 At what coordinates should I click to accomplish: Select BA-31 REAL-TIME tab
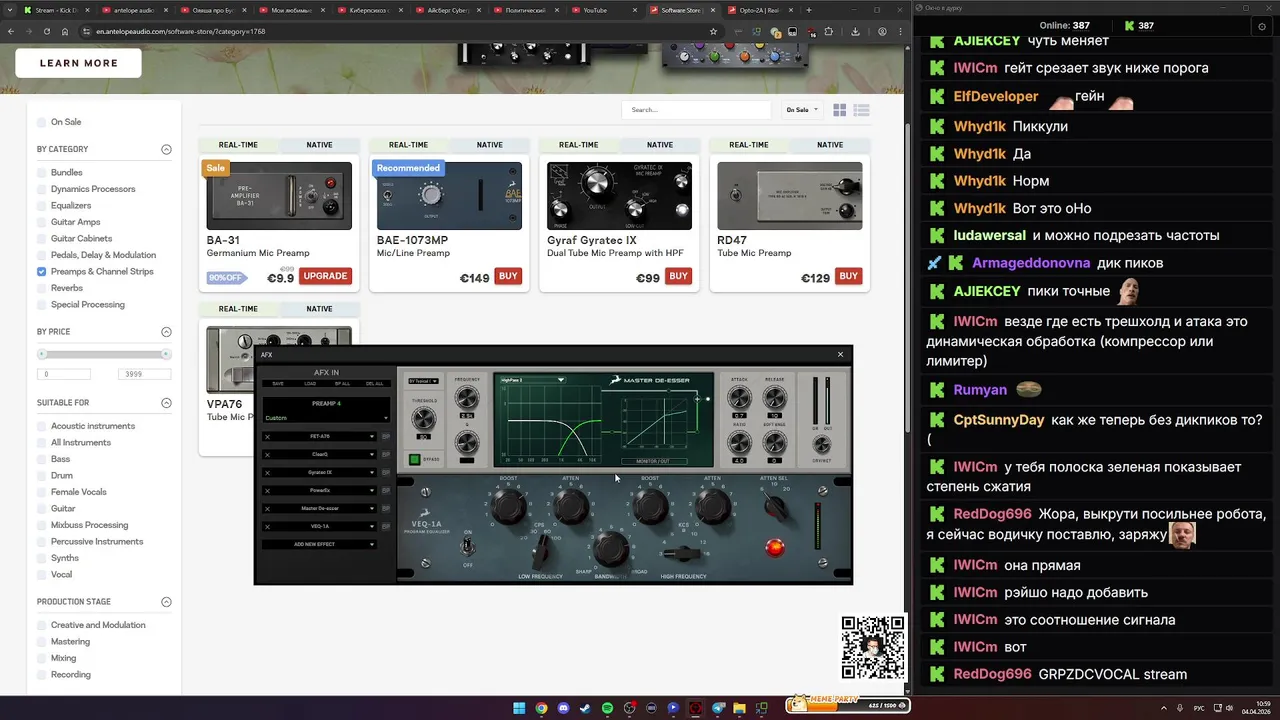(x=238, y=145)
